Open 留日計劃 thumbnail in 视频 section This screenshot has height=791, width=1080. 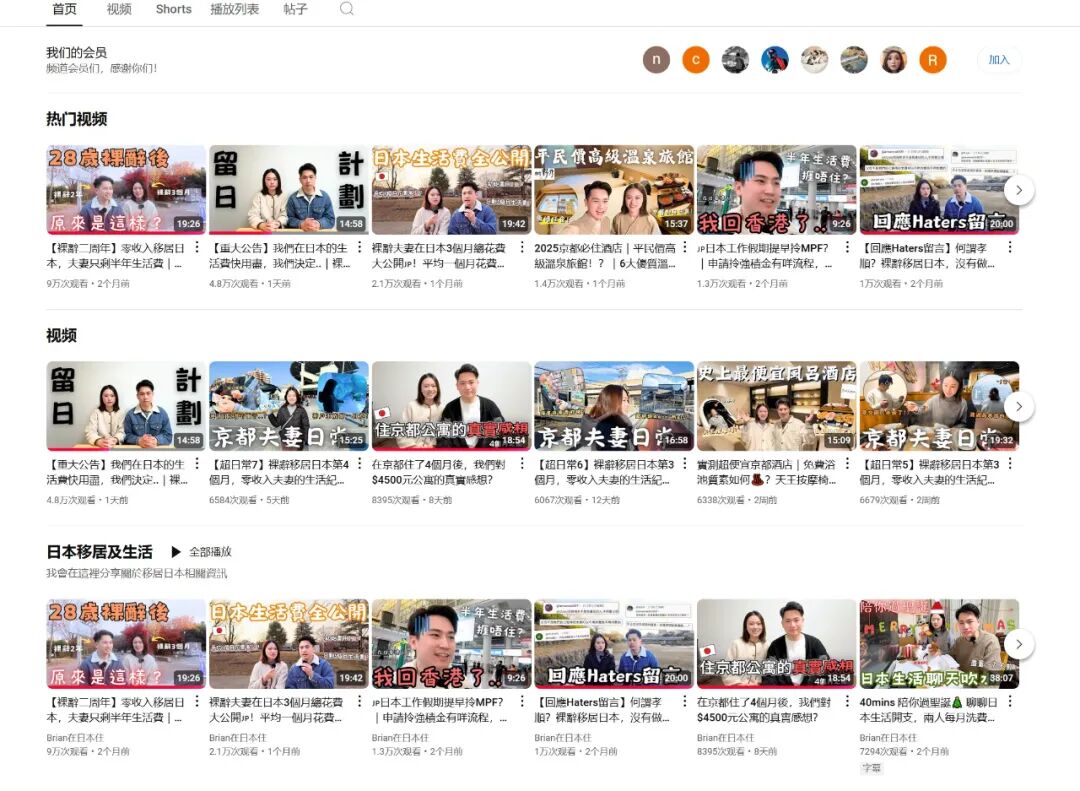(x=126, y=407)
